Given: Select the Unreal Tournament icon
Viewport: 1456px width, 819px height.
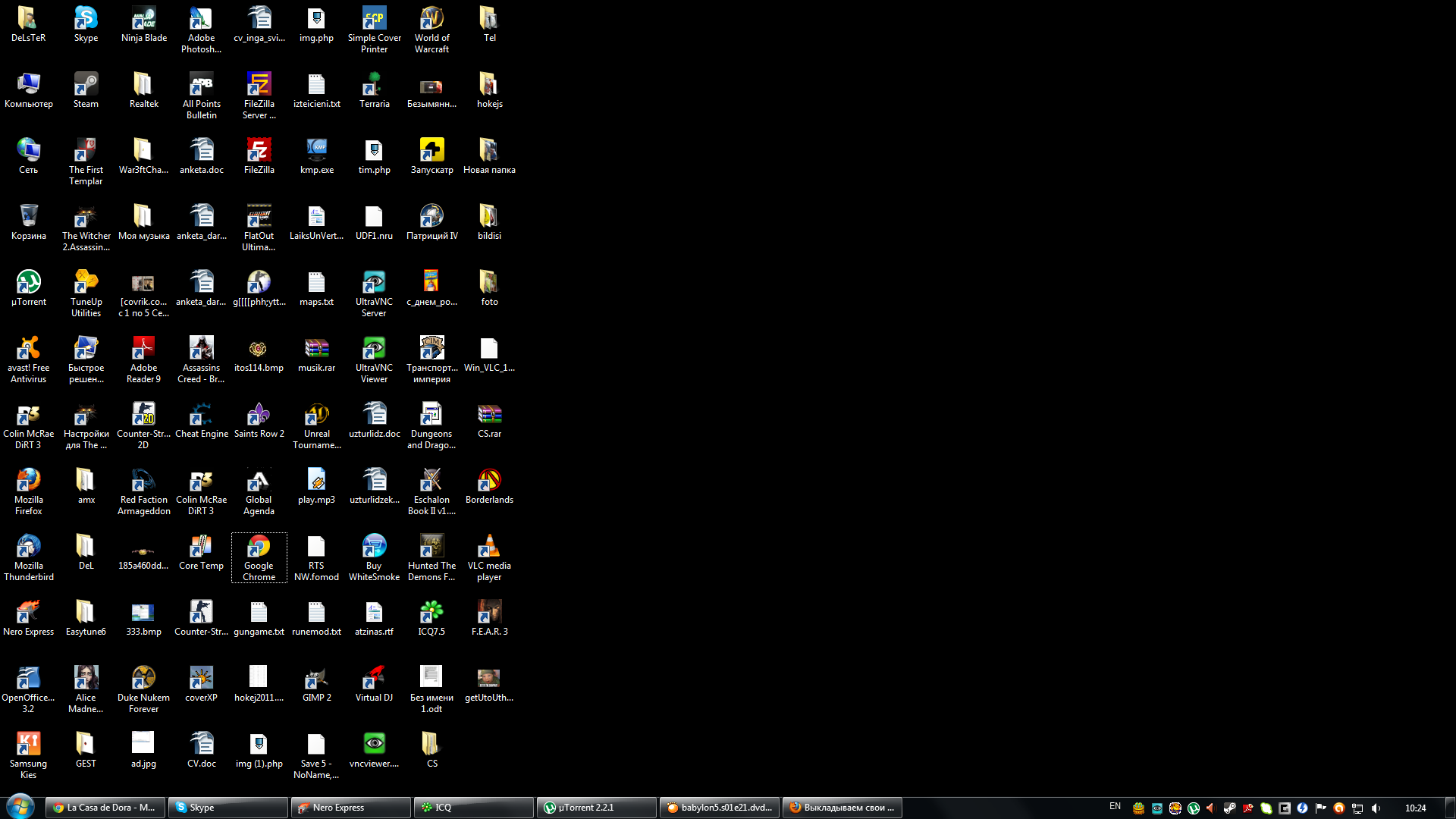Looking at the screenshot, I should pyautogui.click(x=316, y=426).
